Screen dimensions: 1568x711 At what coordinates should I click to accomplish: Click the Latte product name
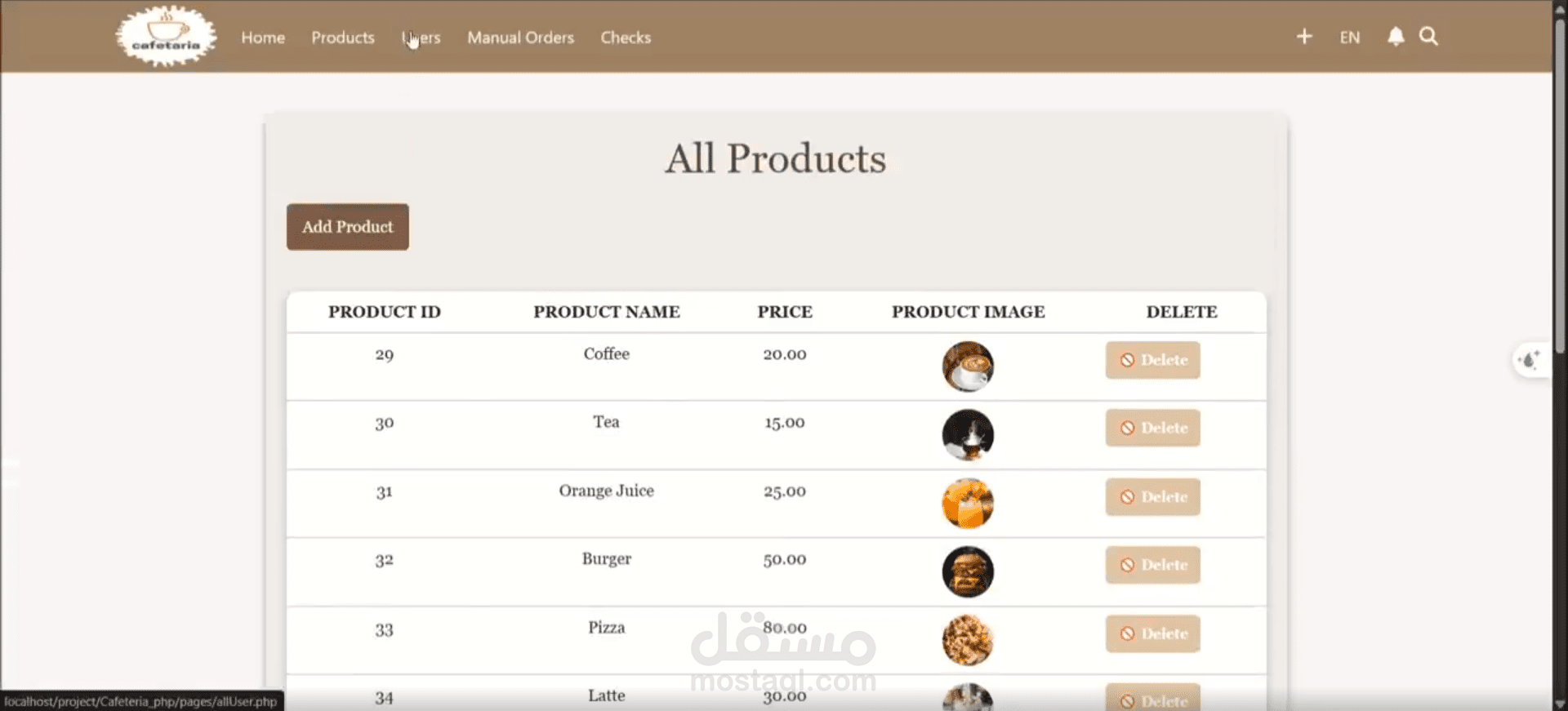pos(607,695)
